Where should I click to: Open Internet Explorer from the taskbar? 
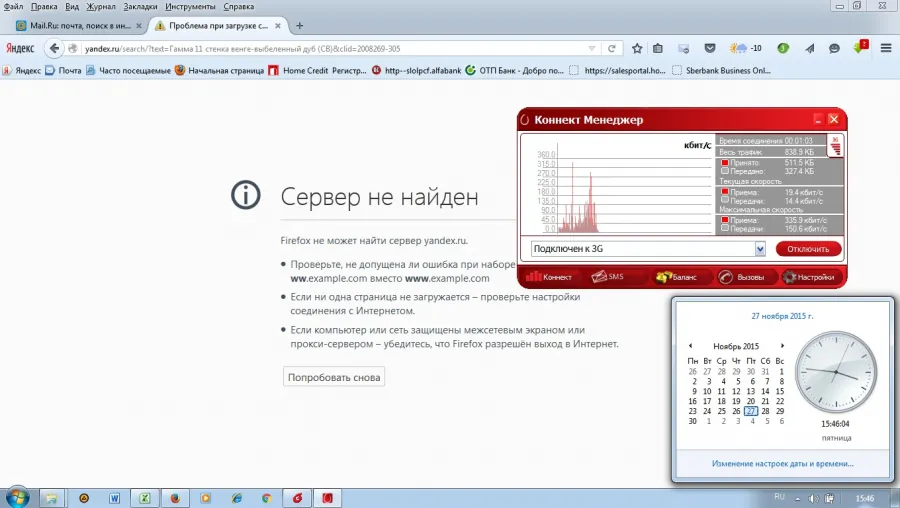click(236, 498)
